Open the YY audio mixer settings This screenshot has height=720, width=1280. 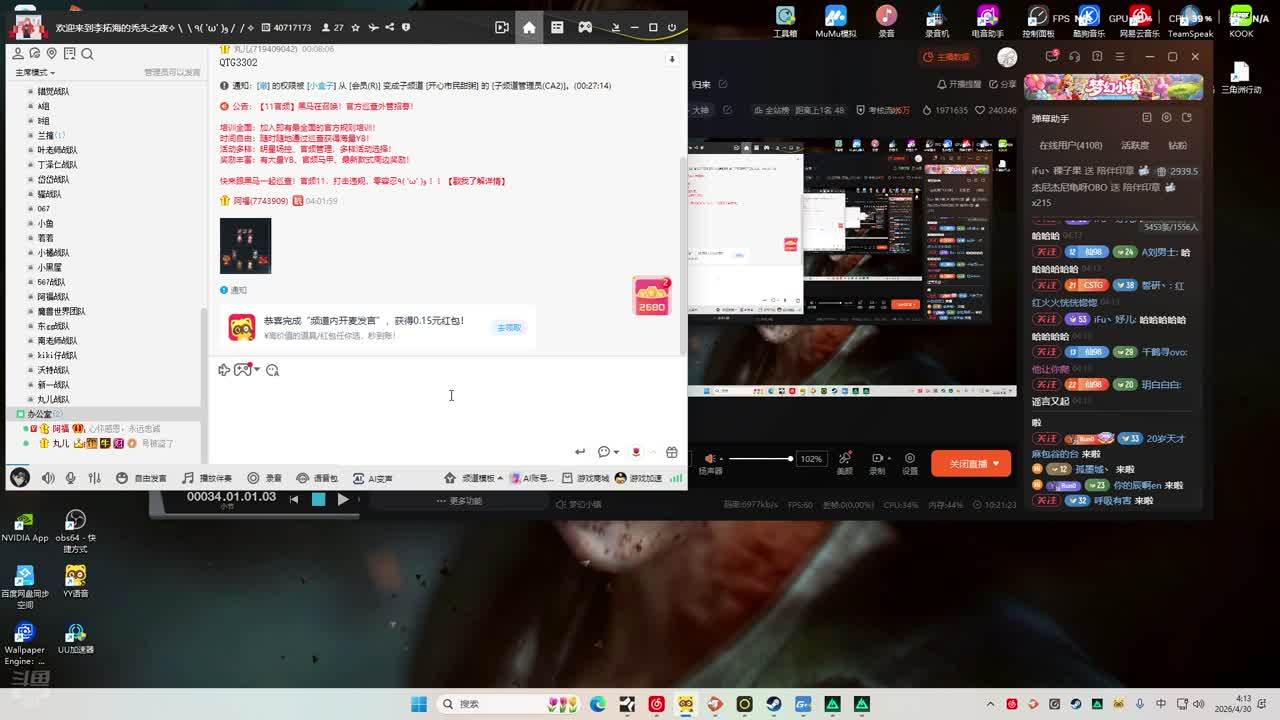pyautogui.click(x=94, y=478)
